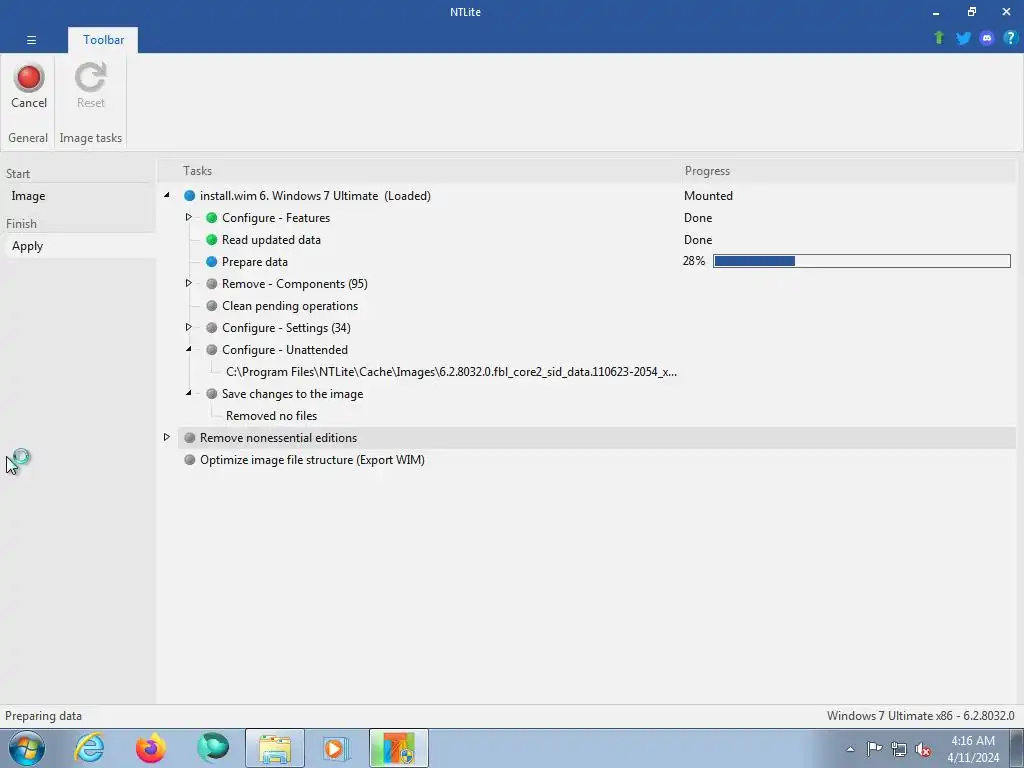Click the NTLite taskbar icon
The height and width of the screenshot is (768, 1024).
tap(399, 748)
